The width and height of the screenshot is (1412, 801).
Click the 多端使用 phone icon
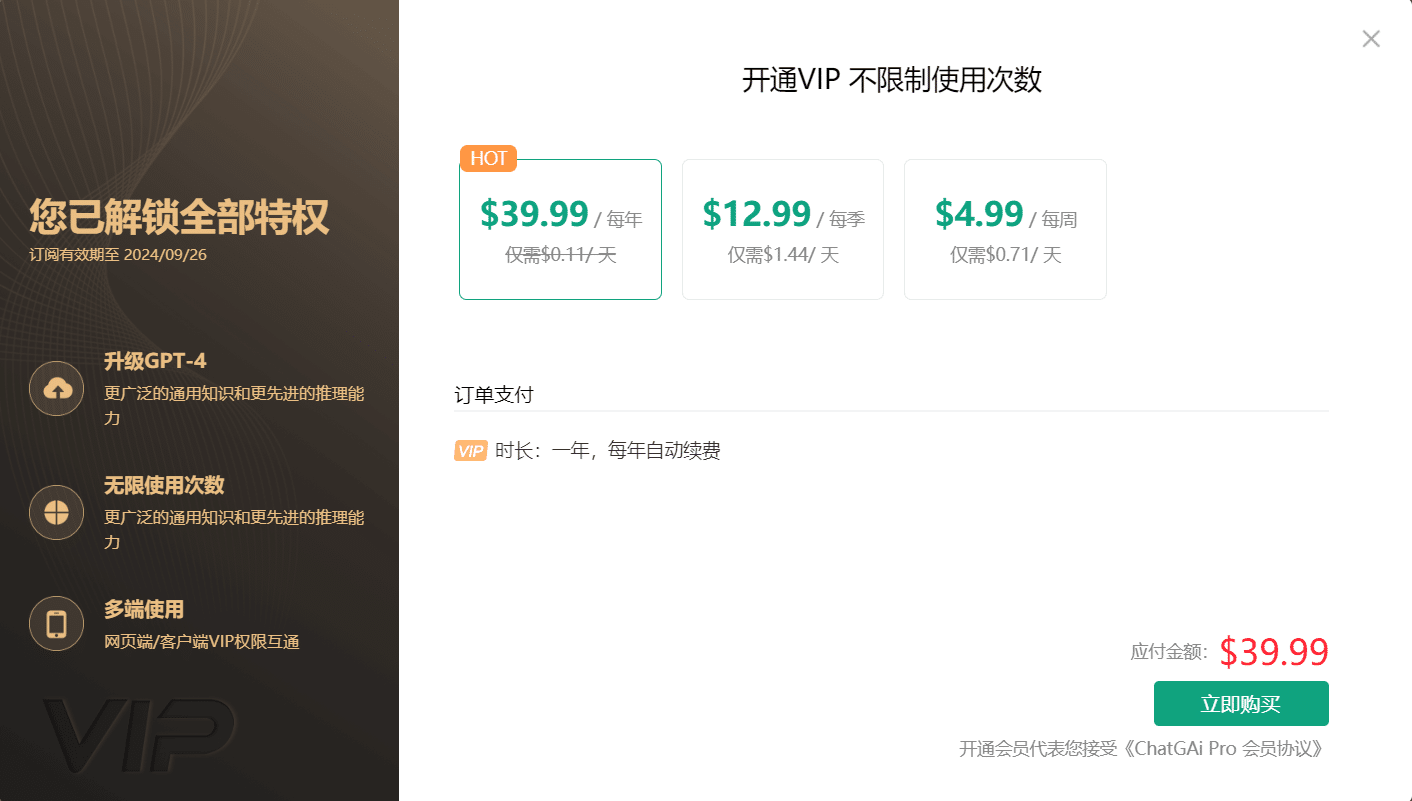tap(56, 623)
